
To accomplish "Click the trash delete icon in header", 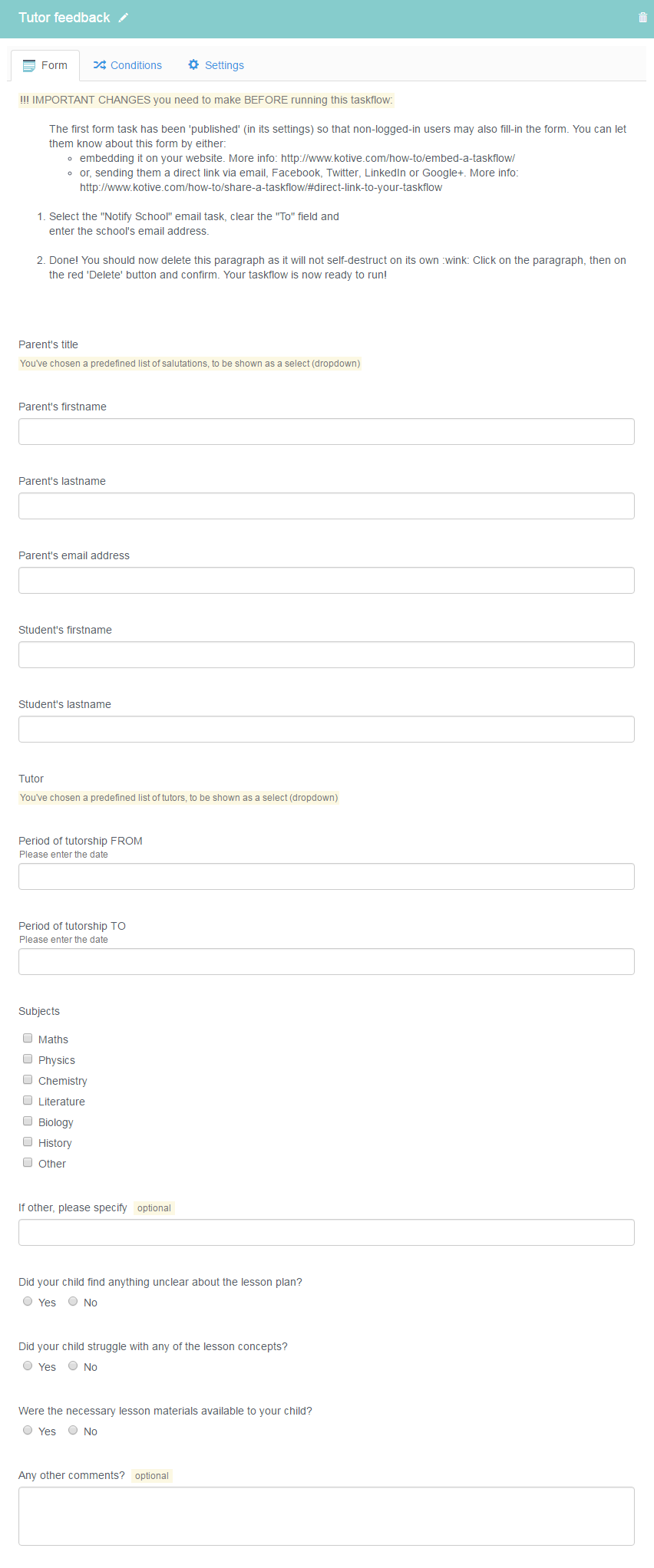I will pos(642,18).
